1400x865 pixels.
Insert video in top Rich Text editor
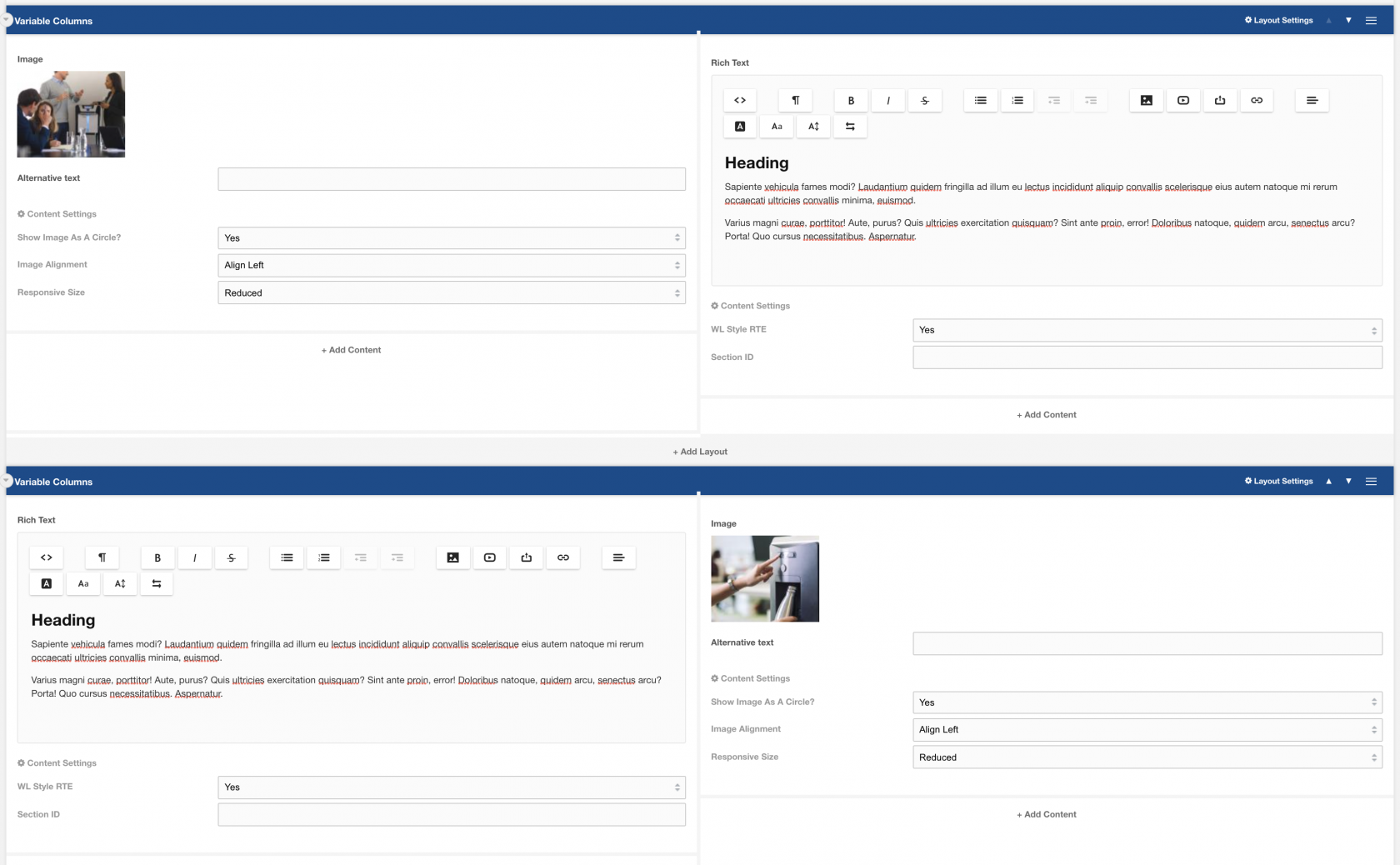click(1183, 100)
